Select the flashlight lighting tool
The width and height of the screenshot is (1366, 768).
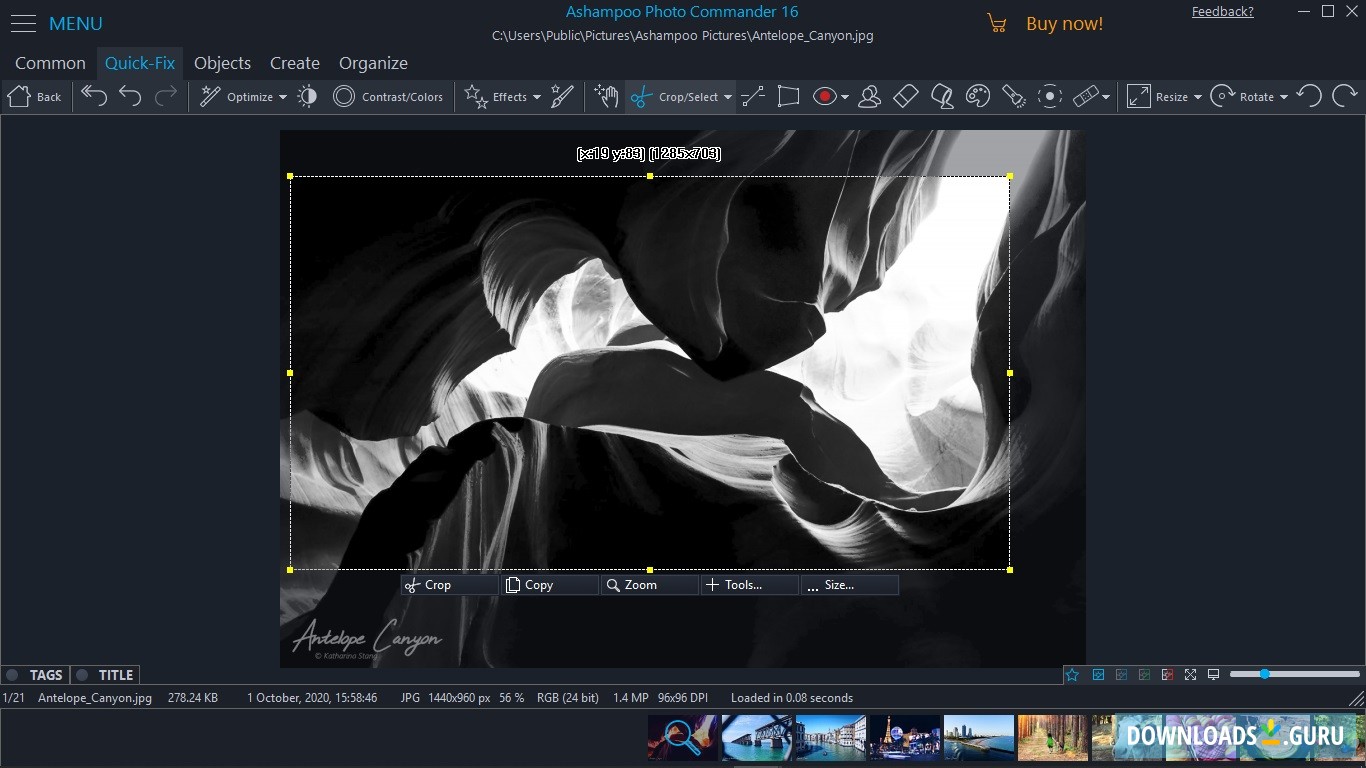tap(1013, 96)
